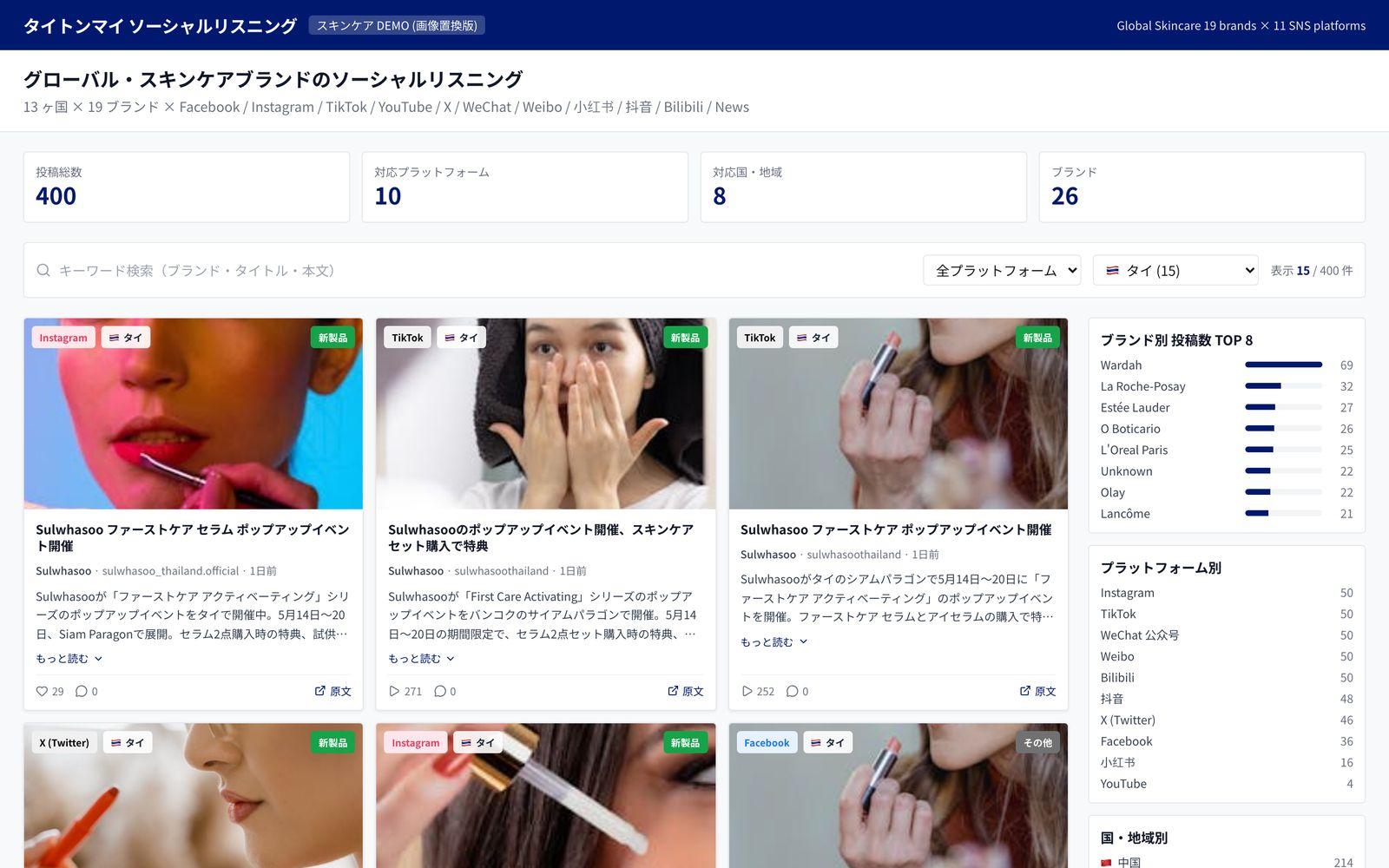Select 小红书 in platform list
The width and height of the screenshot is (1389, 868).
pyautogui.click(x=1227, y=763)
